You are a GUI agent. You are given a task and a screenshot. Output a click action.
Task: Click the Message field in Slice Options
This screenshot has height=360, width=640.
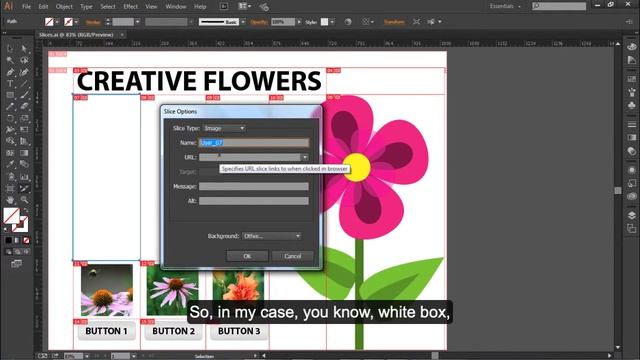pos(254,186)
